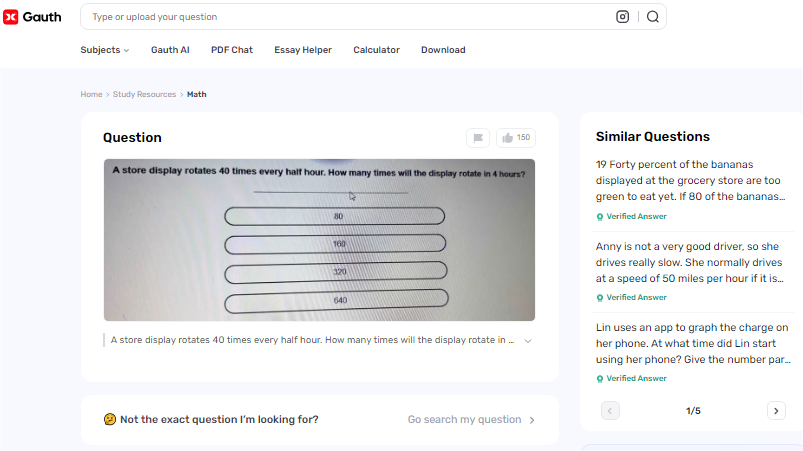803x451 pixels.
Task: Go to previous similar questions page arrow
Action: [610, 410]
